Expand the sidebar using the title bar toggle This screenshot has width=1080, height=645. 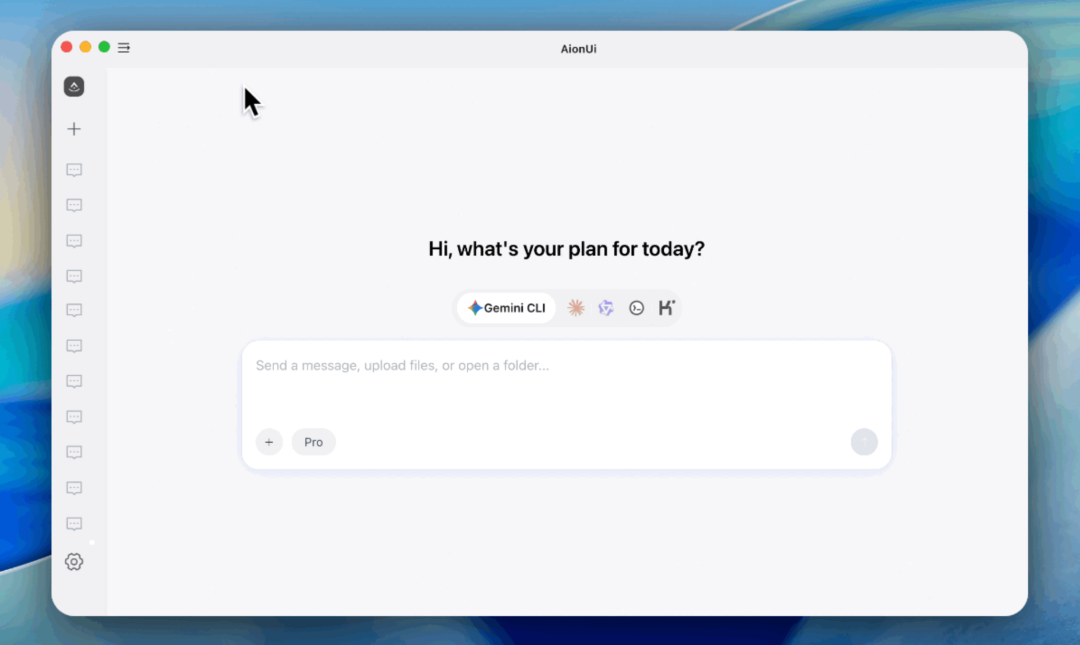[124, 47]
